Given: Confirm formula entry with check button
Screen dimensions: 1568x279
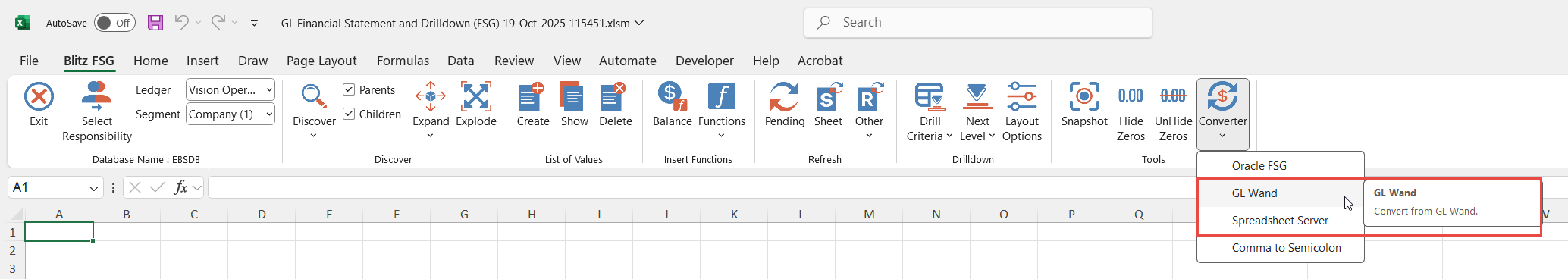Looking at the screenshot, I should click(158, 187).
